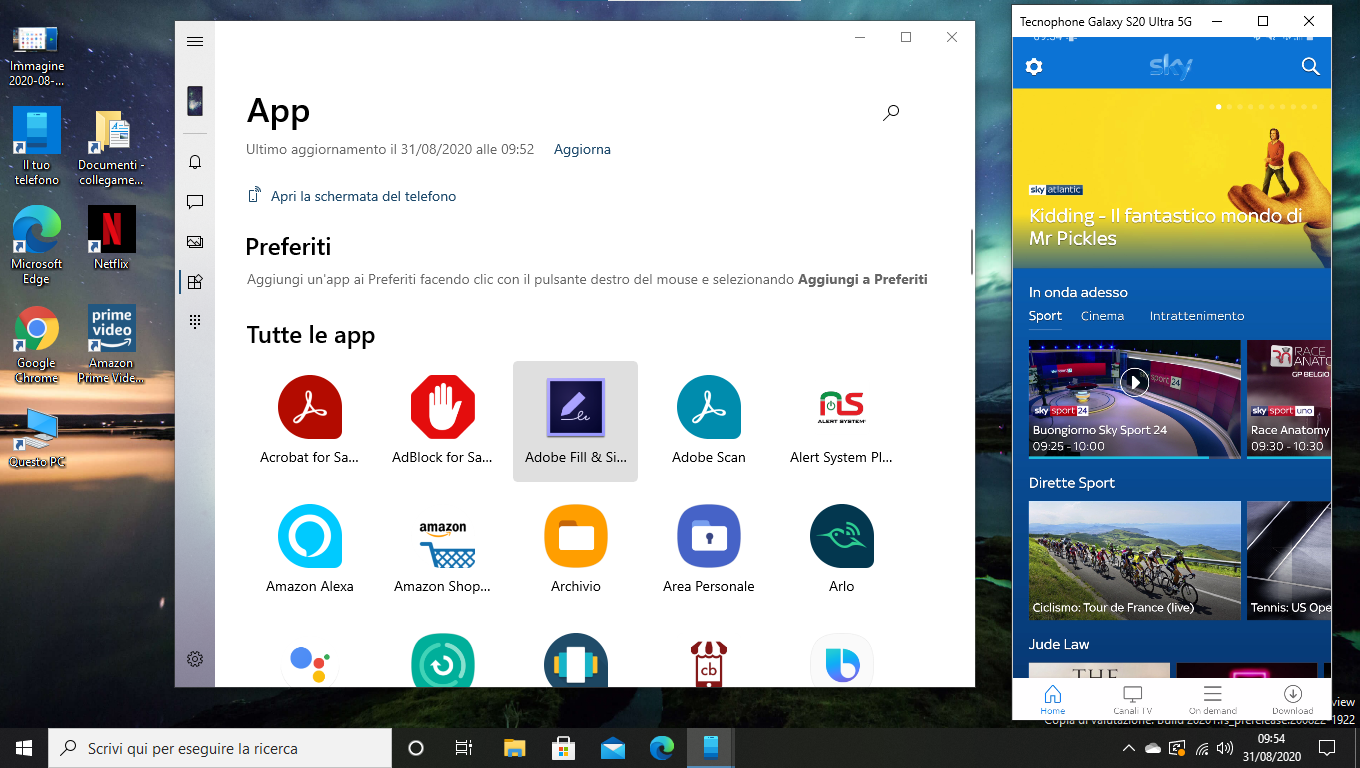Click the Sky app search magnifier
Viewport: 1360px width, 768px height.
[1310, 67]
